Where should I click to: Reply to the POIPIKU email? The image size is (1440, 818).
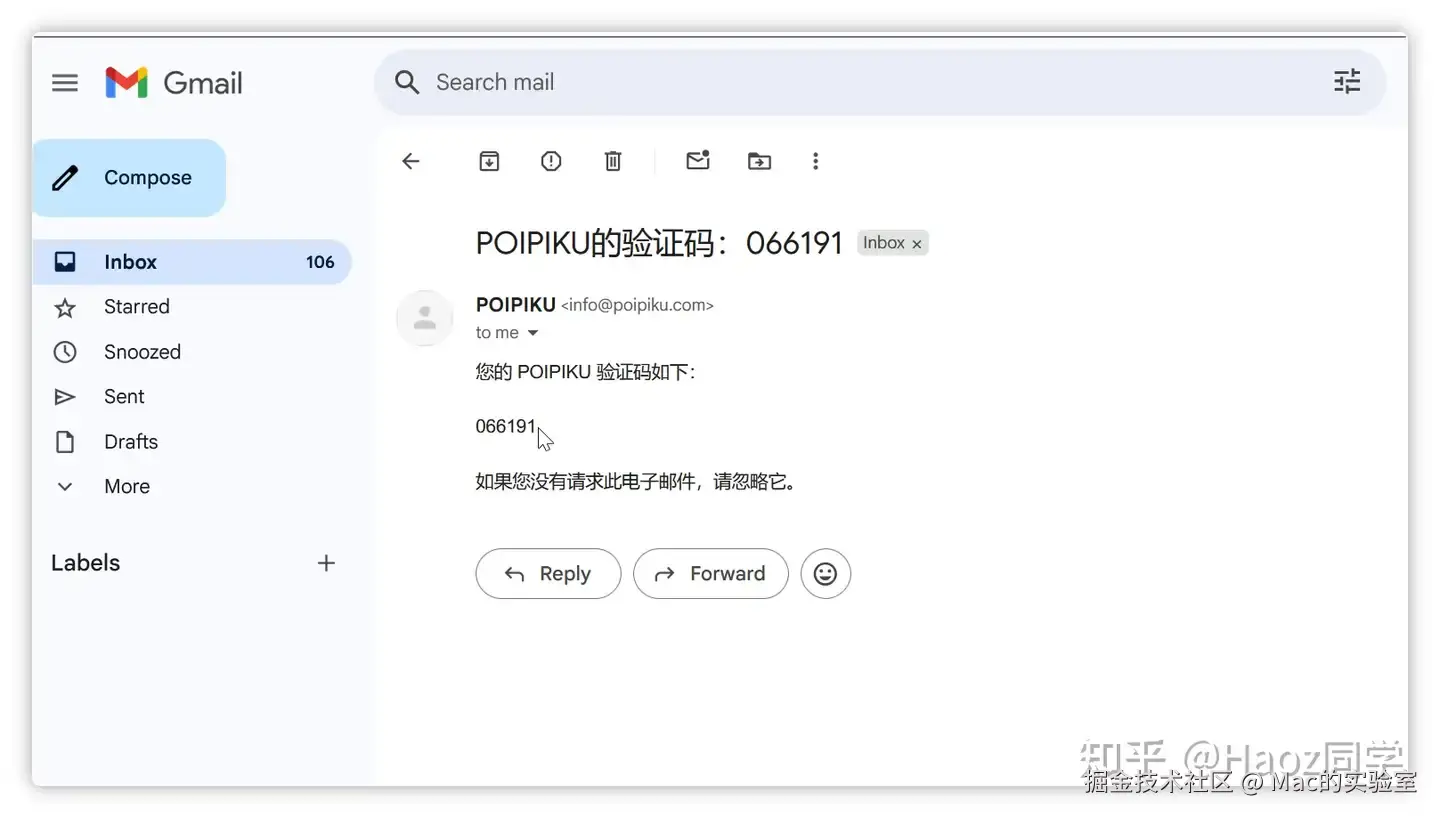(x=548, y=574)
